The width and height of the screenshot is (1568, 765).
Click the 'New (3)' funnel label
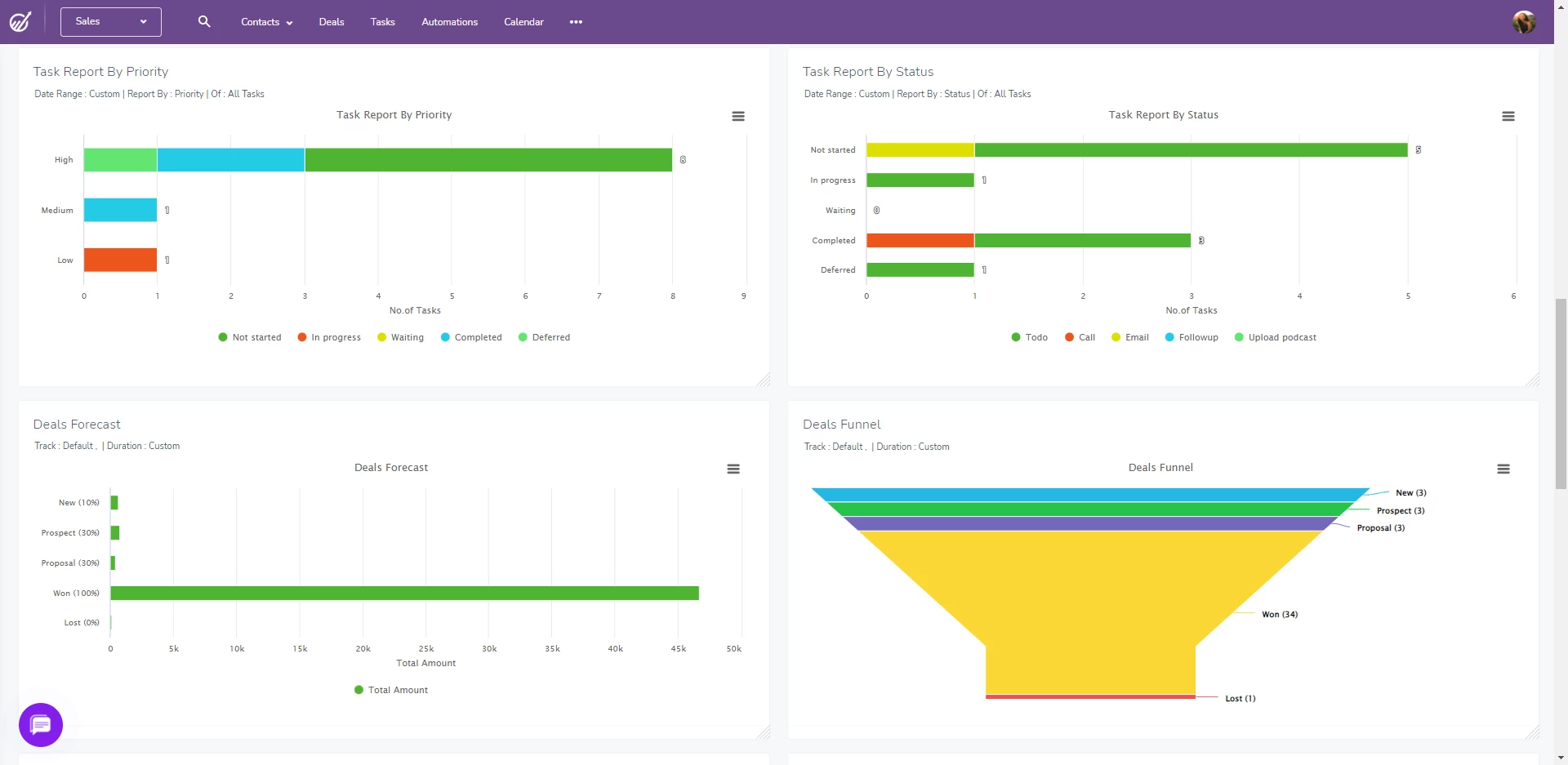1411,492
